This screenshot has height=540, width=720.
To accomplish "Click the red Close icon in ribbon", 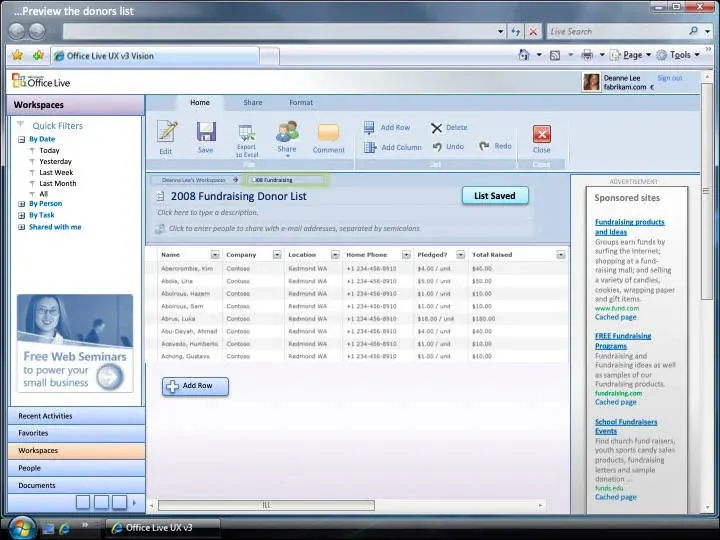I will (542, 134).
